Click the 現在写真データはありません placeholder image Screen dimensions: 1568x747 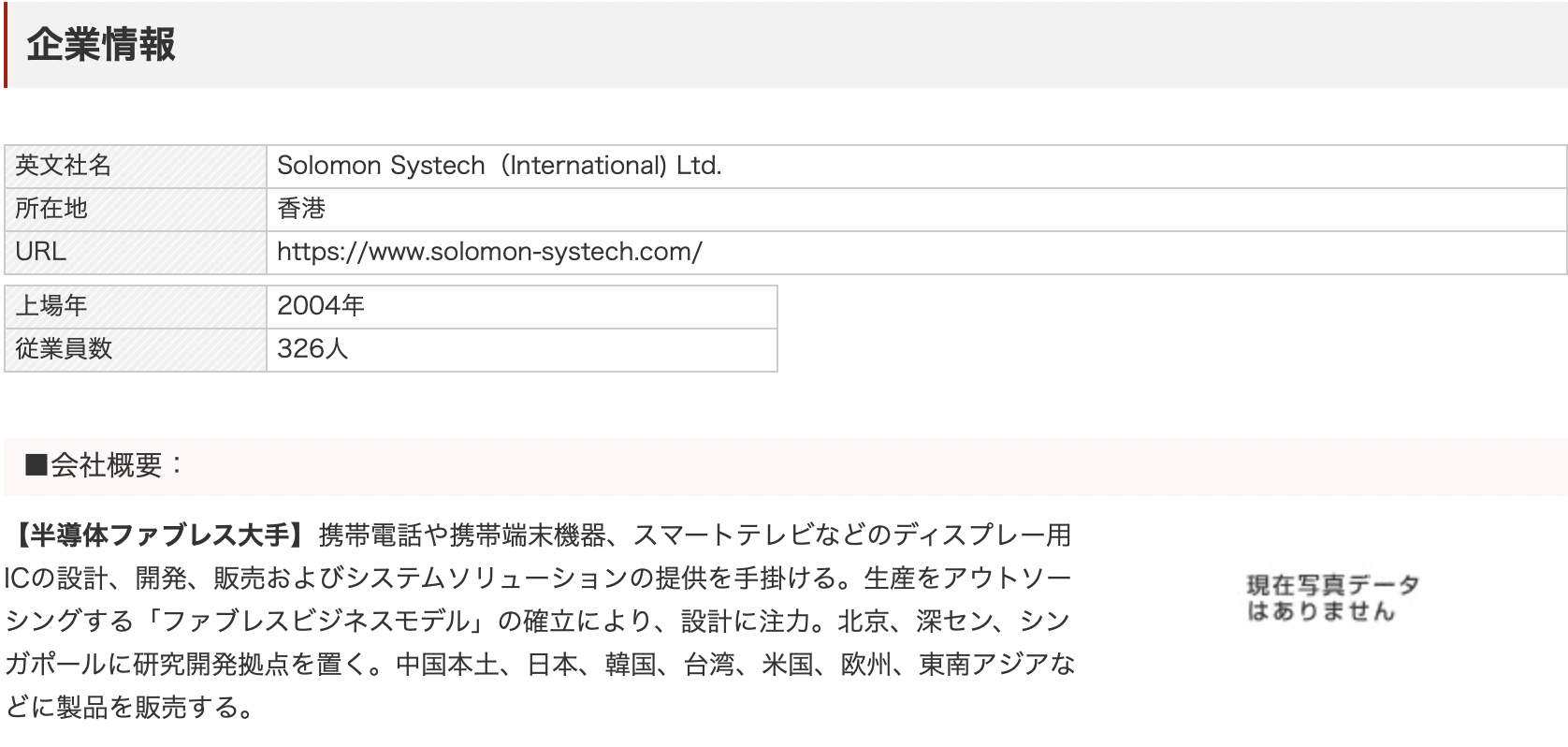1332,599
